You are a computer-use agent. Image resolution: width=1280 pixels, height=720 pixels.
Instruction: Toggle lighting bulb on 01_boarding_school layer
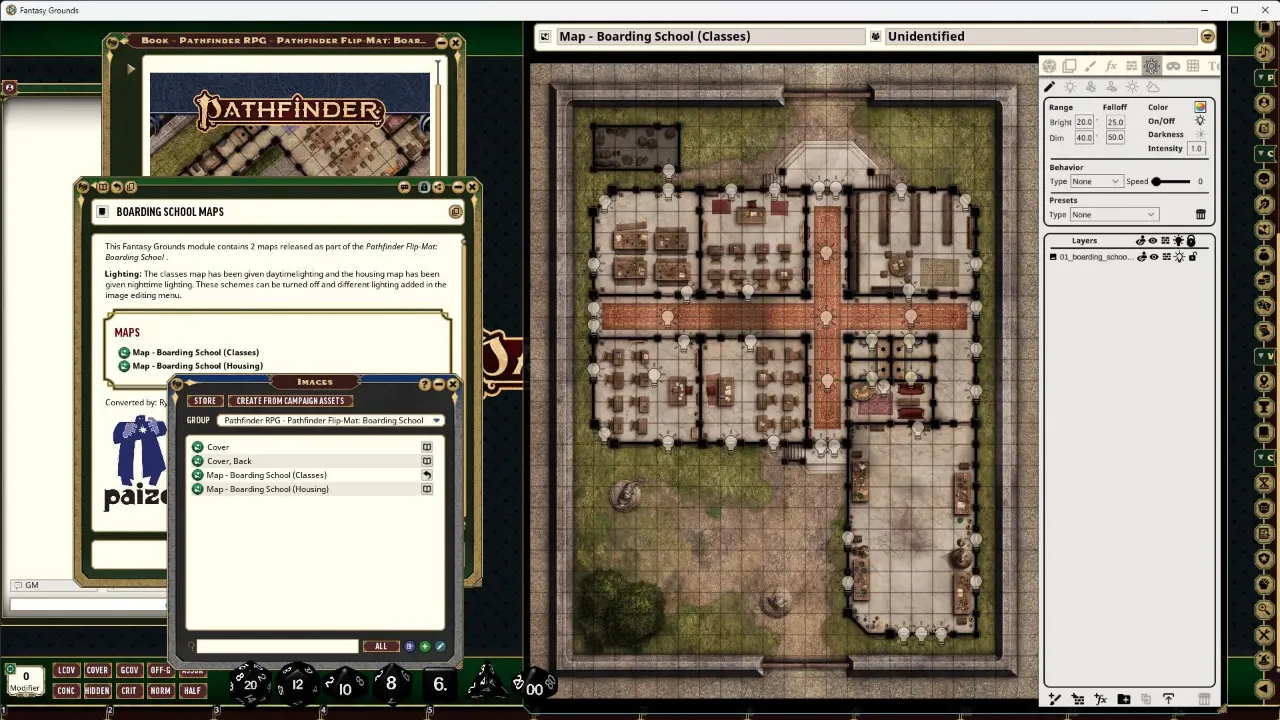1179,257
